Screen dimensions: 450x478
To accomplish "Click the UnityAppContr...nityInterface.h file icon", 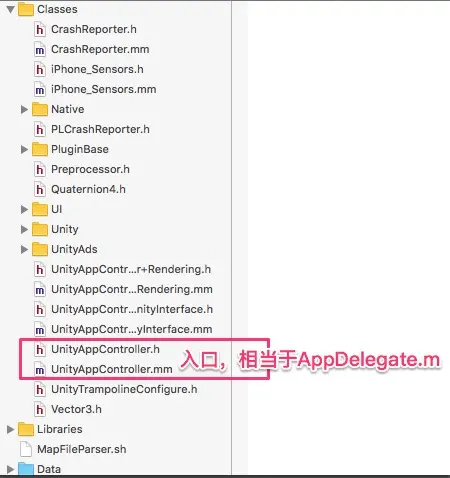I will click(x=40, y=309).
